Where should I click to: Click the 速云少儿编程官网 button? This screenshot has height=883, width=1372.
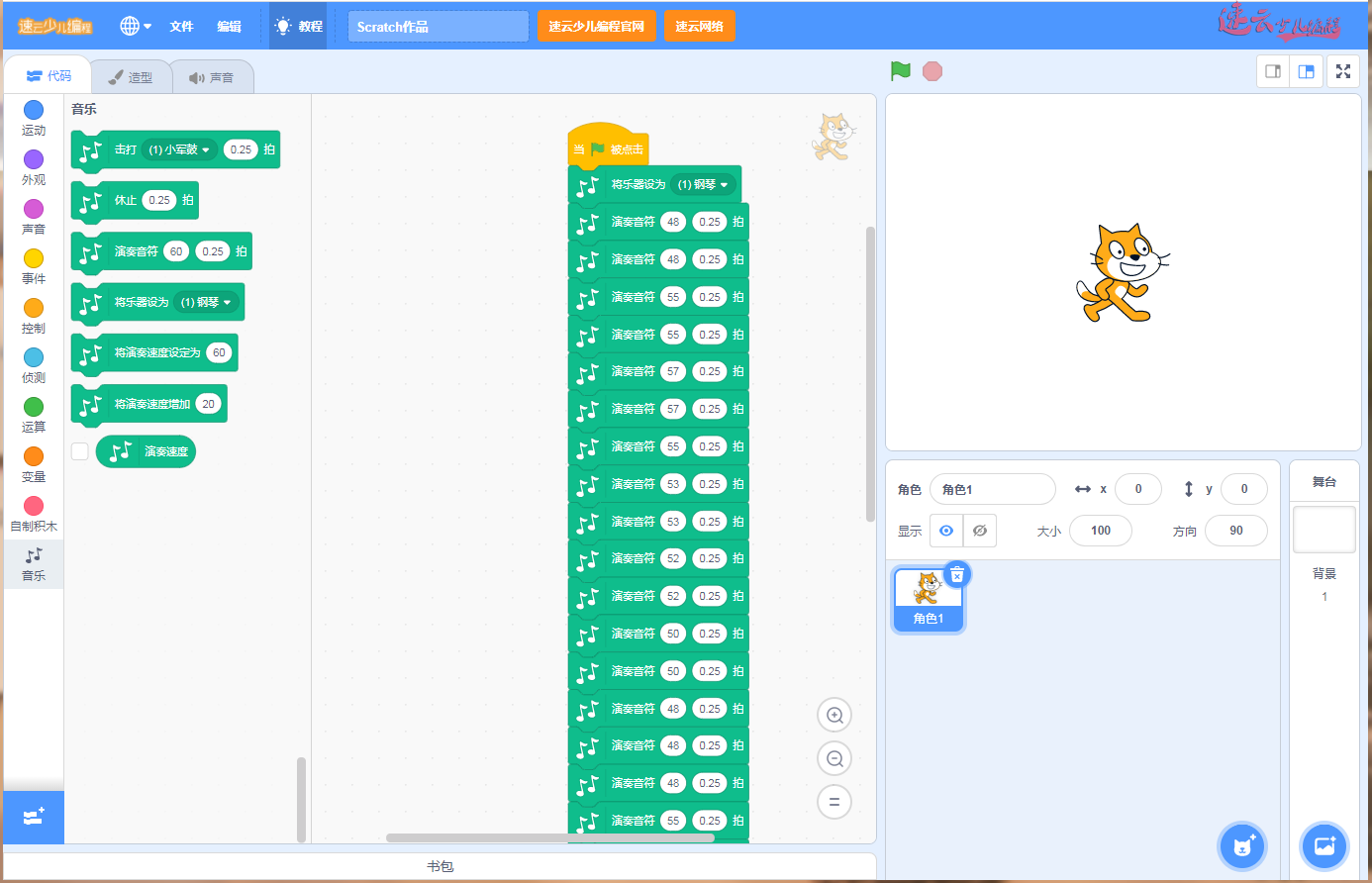(596, 27)
